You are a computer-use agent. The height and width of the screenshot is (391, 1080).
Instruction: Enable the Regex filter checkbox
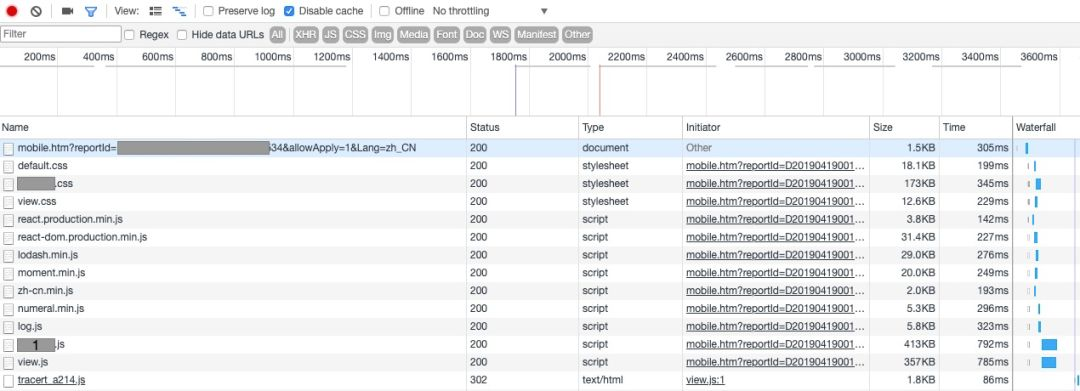[129, 34]
